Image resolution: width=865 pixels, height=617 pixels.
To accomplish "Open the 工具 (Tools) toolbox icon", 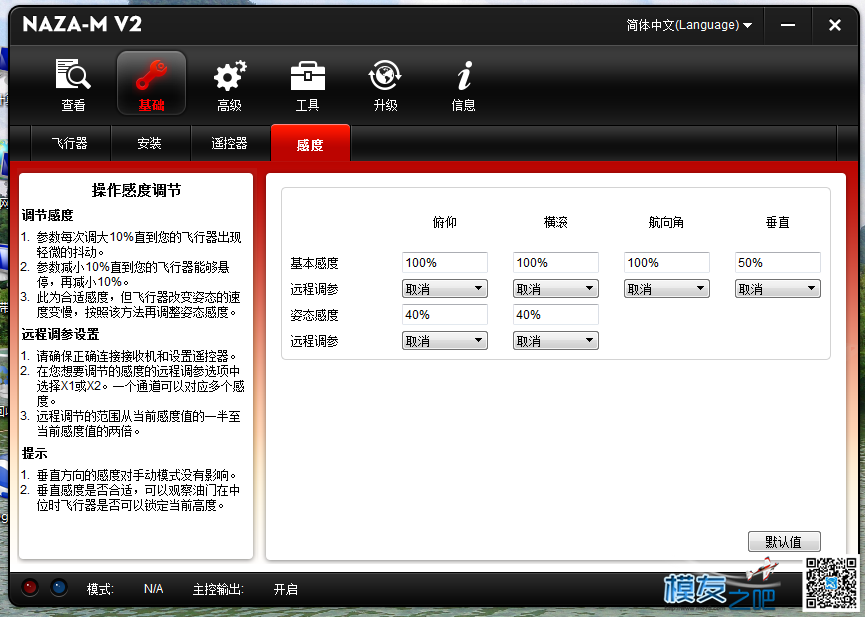I will 308,84.
